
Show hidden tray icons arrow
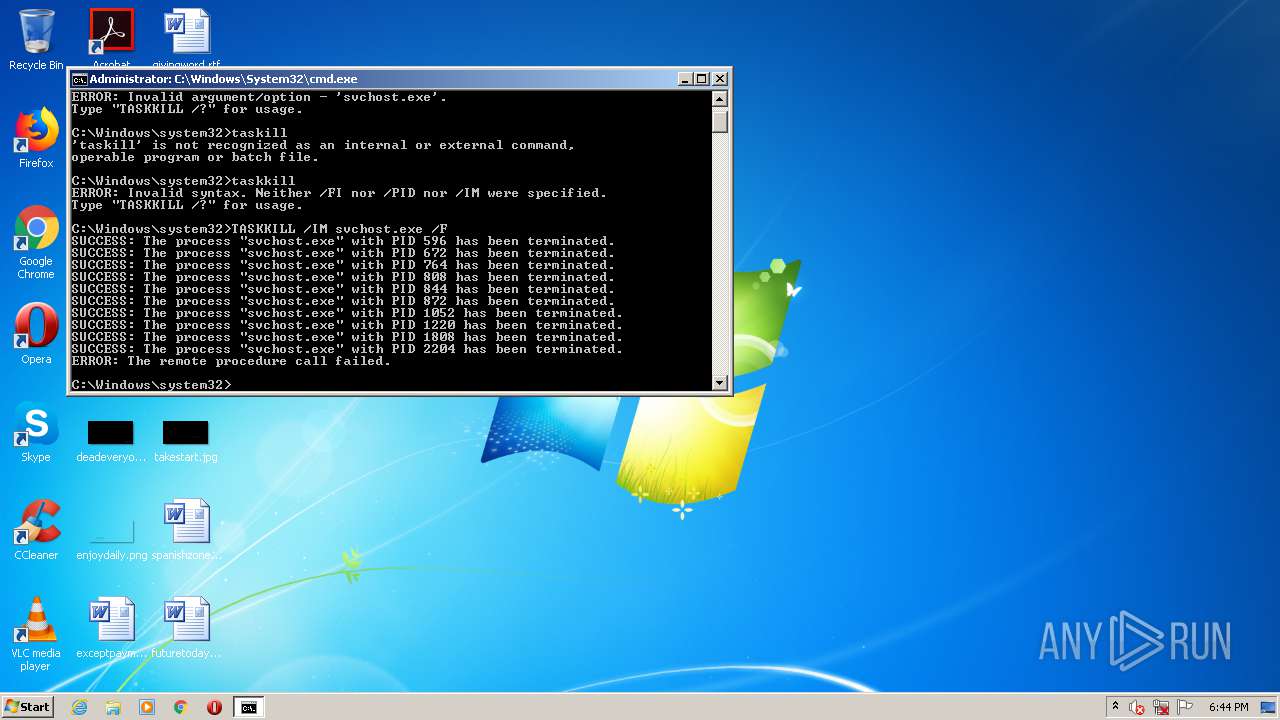coord(1115,707)
